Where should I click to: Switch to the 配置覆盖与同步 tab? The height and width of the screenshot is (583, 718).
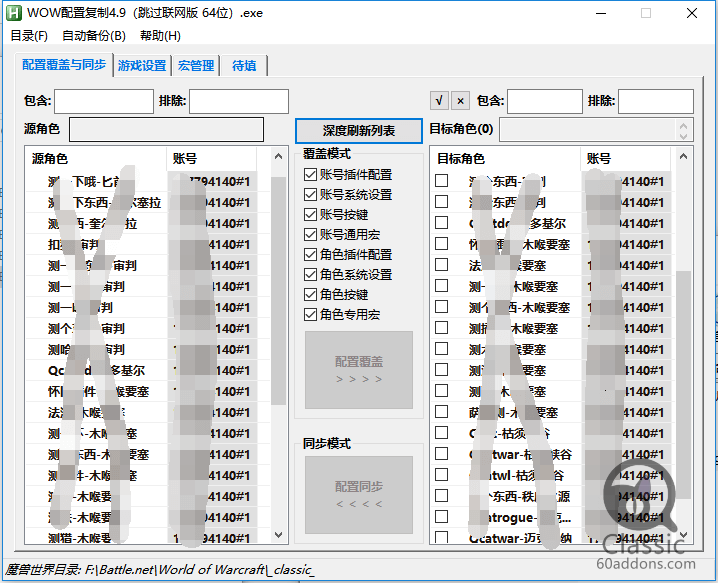[64, 65]
